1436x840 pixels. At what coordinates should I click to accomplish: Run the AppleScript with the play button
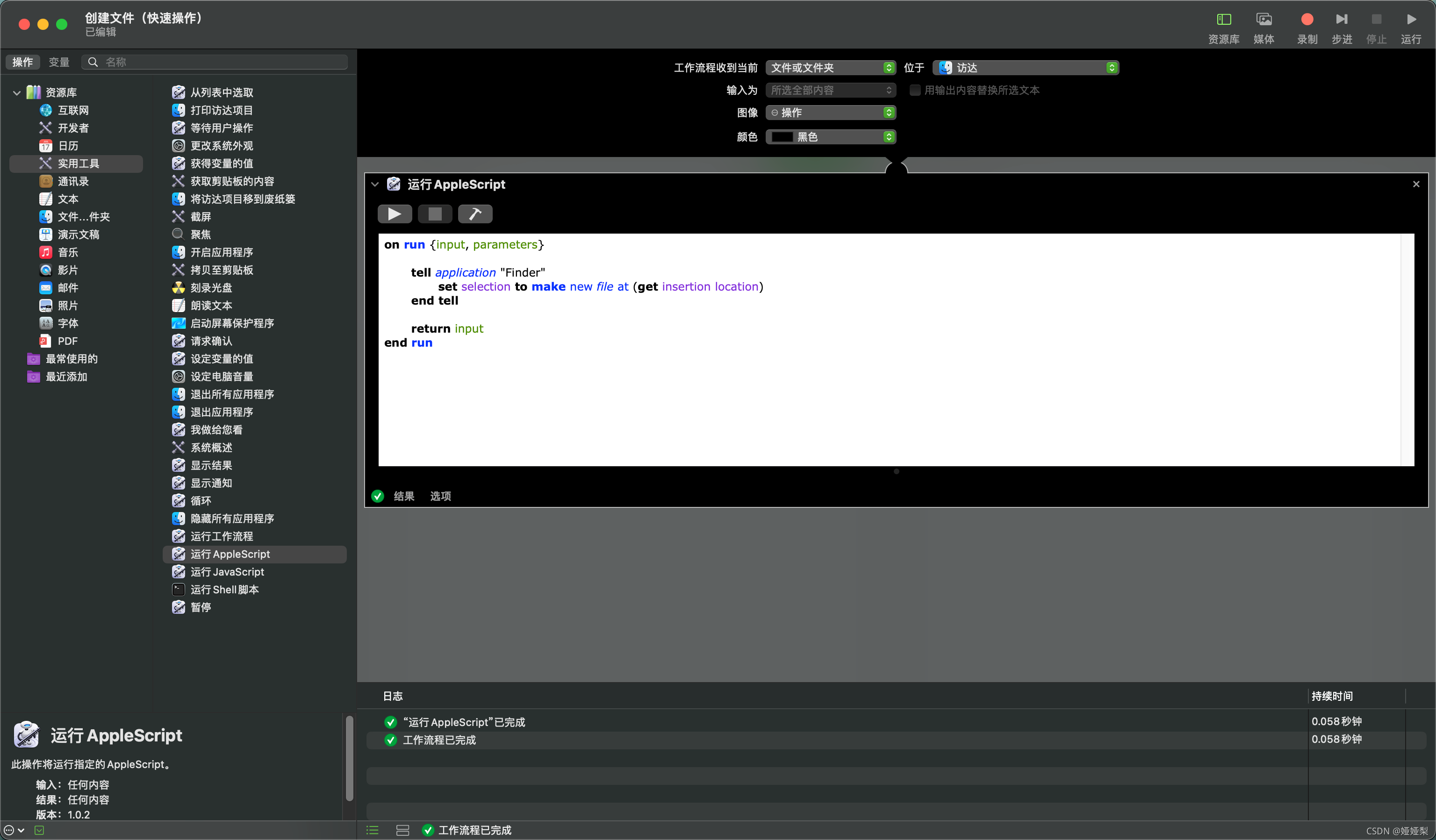395,214
